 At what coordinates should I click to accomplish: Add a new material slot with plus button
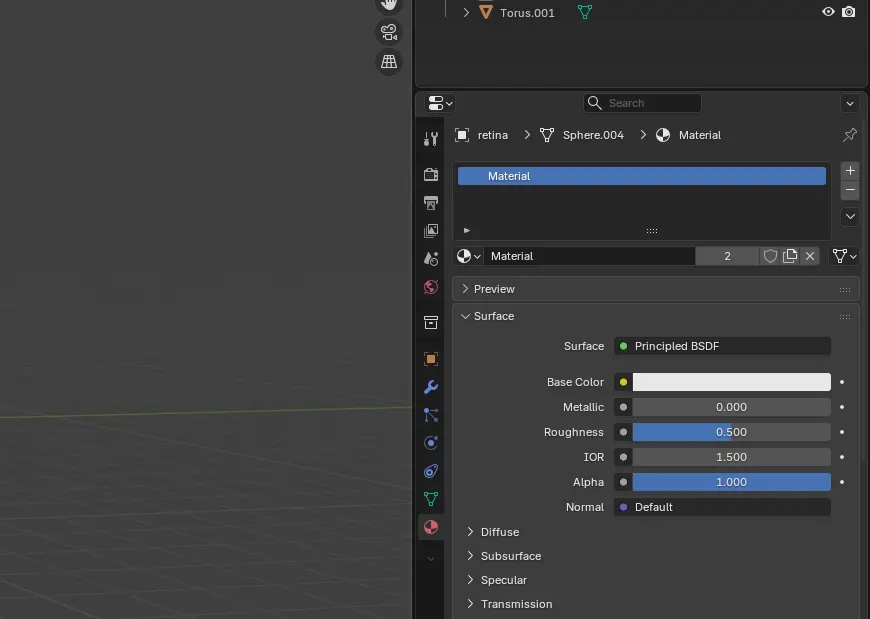click(850, 171)
